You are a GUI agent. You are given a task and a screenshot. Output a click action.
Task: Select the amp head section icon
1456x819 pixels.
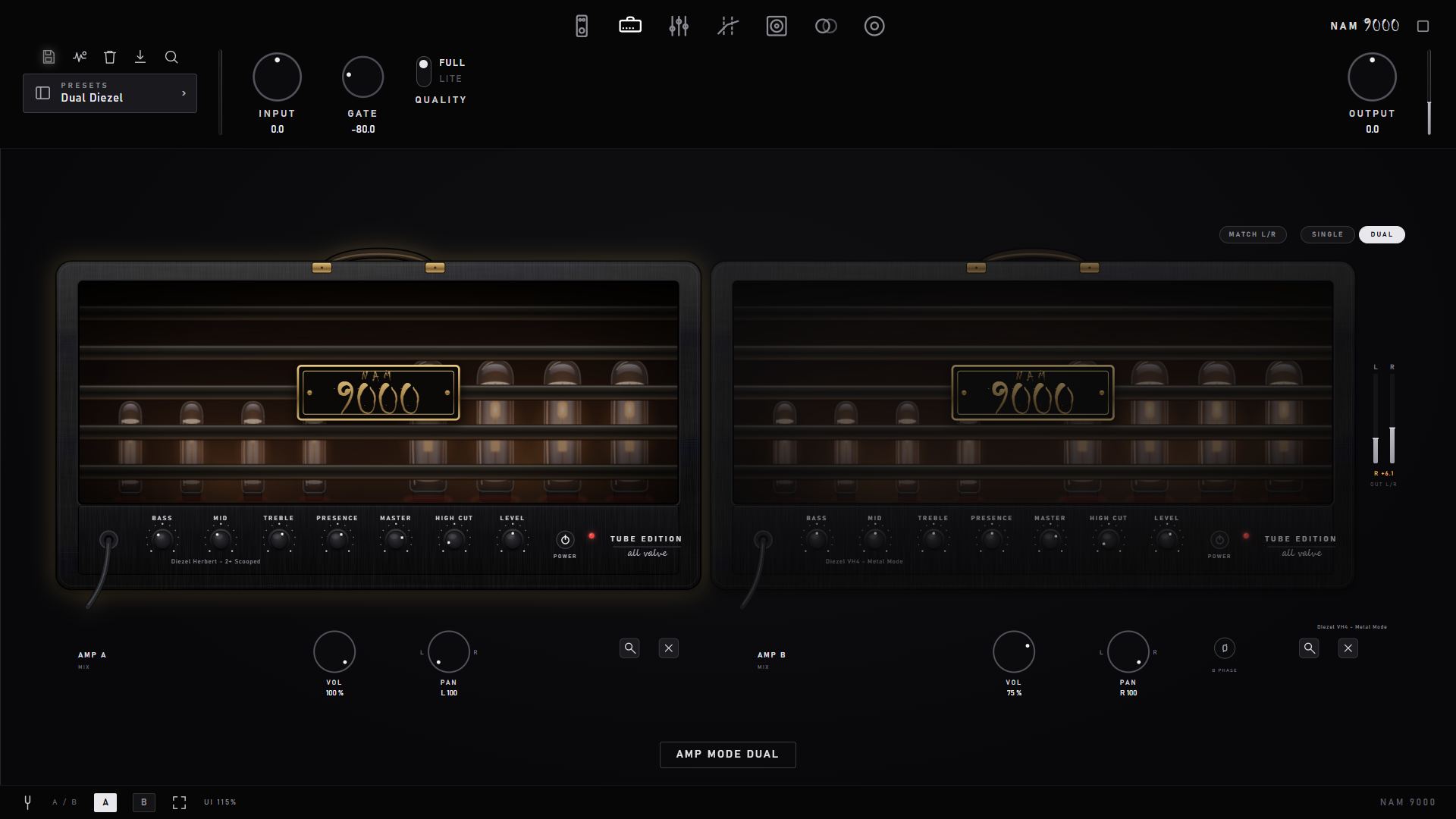630,26
